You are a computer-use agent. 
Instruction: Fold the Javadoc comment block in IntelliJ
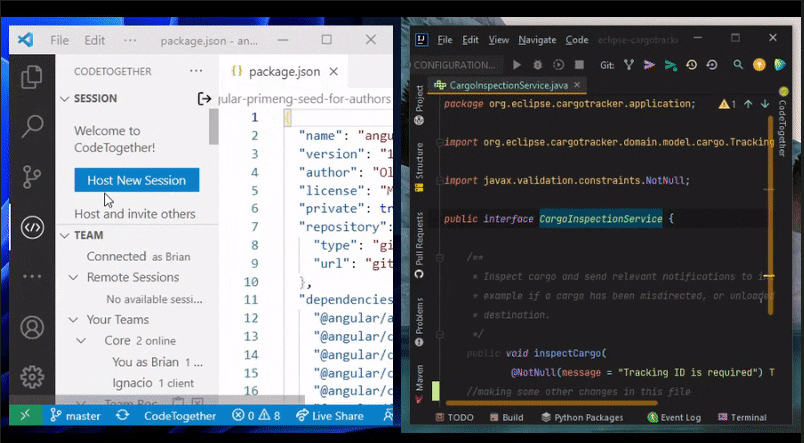click(439, 257)
